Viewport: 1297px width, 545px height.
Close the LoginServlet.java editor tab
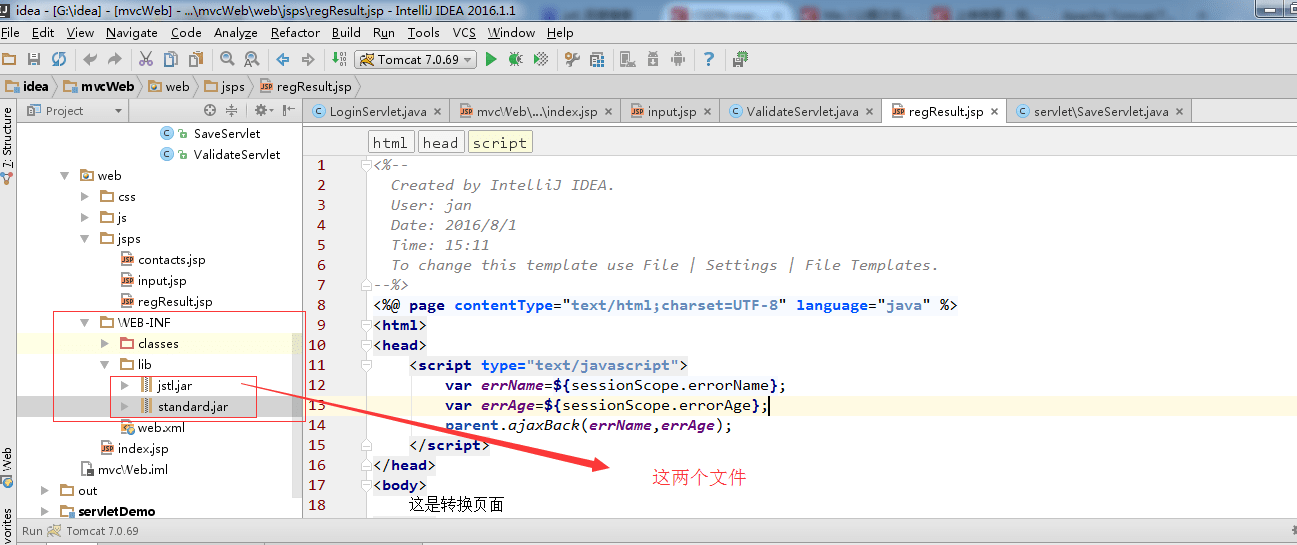pyautogui.click(x=437, y=112)
